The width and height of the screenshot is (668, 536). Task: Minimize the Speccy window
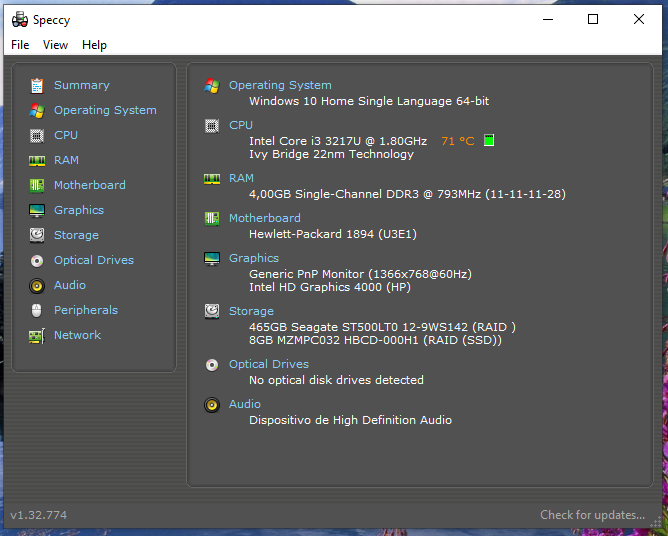[x=548, y=19]
